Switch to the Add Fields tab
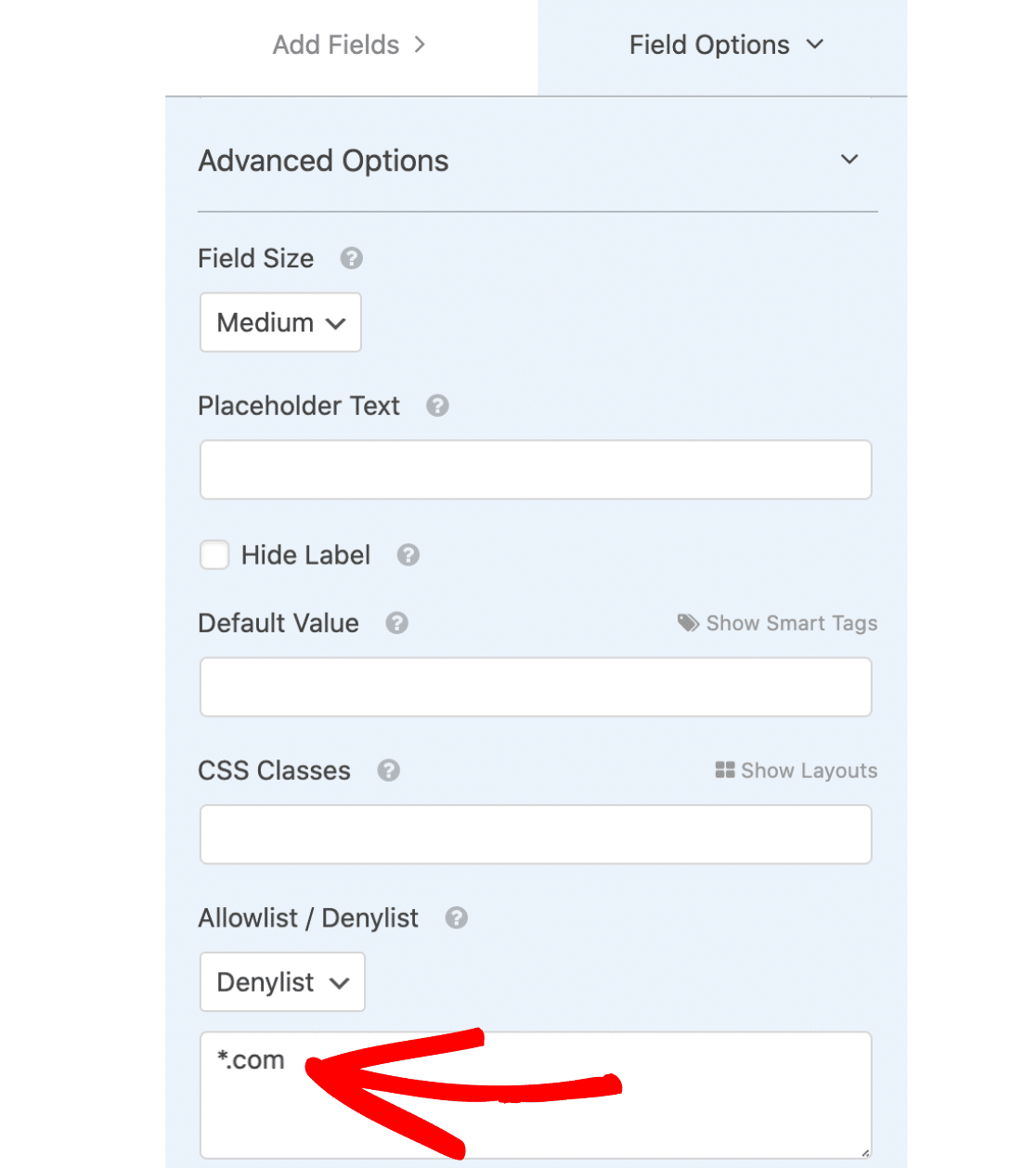This screenshot has width=1036, height=1168. coord(351,45)
